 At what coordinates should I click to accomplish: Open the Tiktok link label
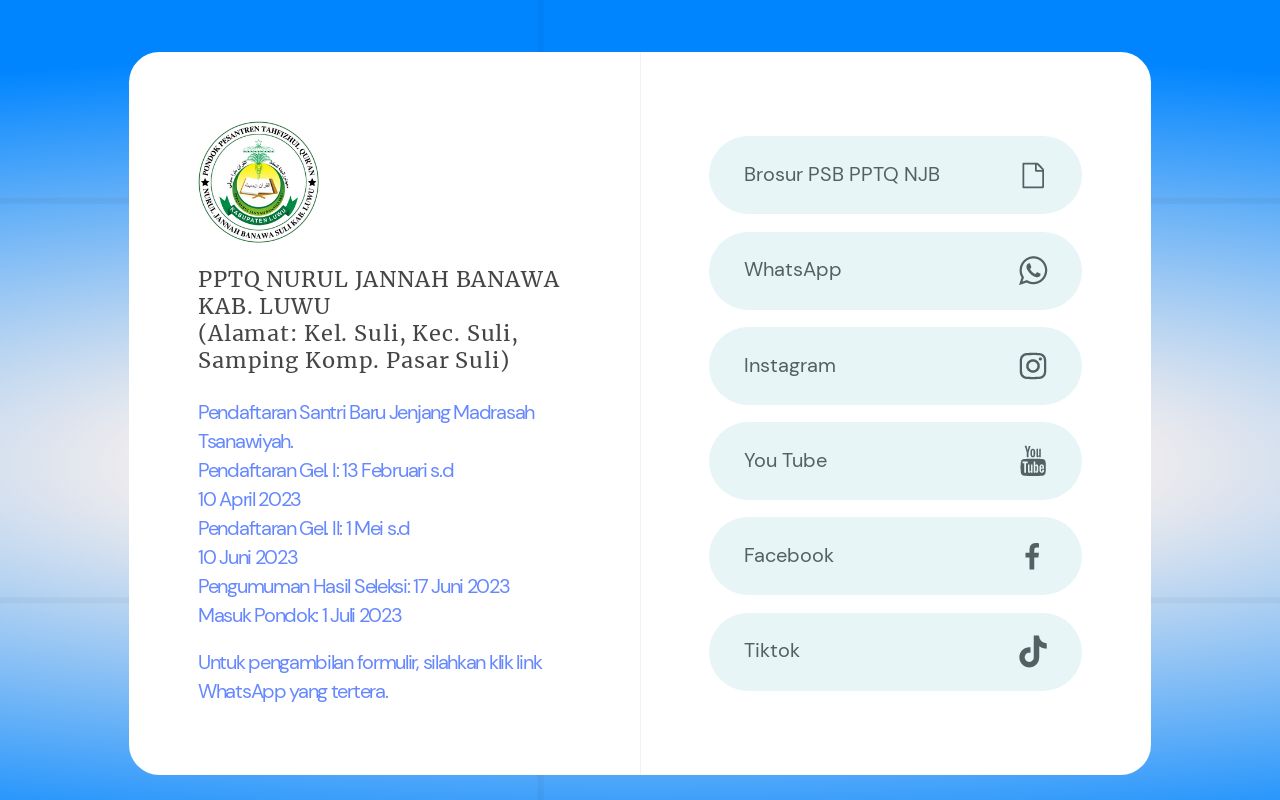(771, 651)
